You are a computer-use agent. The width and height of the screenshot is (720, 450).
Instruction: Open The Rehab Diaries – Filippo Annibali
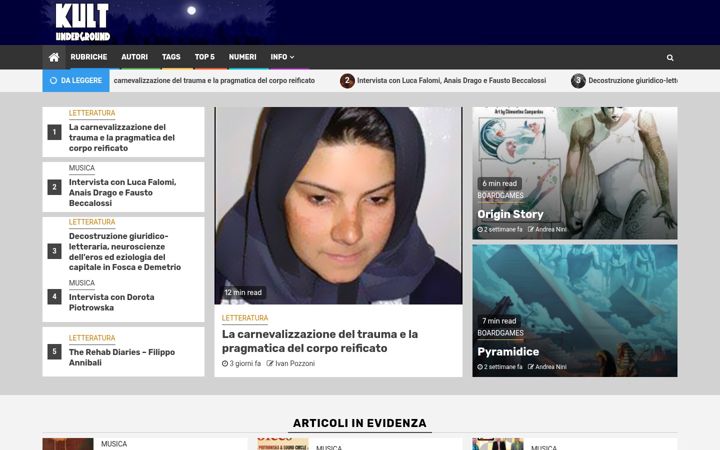[x=122, y=357]
